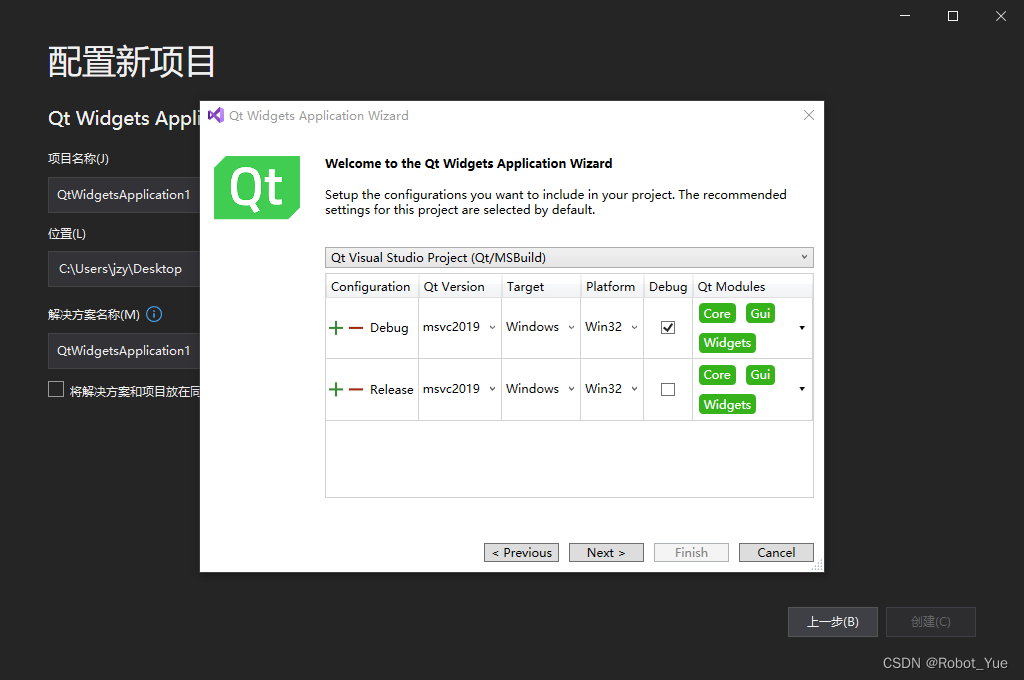Click the Qt Modules column header

(752, 287)
